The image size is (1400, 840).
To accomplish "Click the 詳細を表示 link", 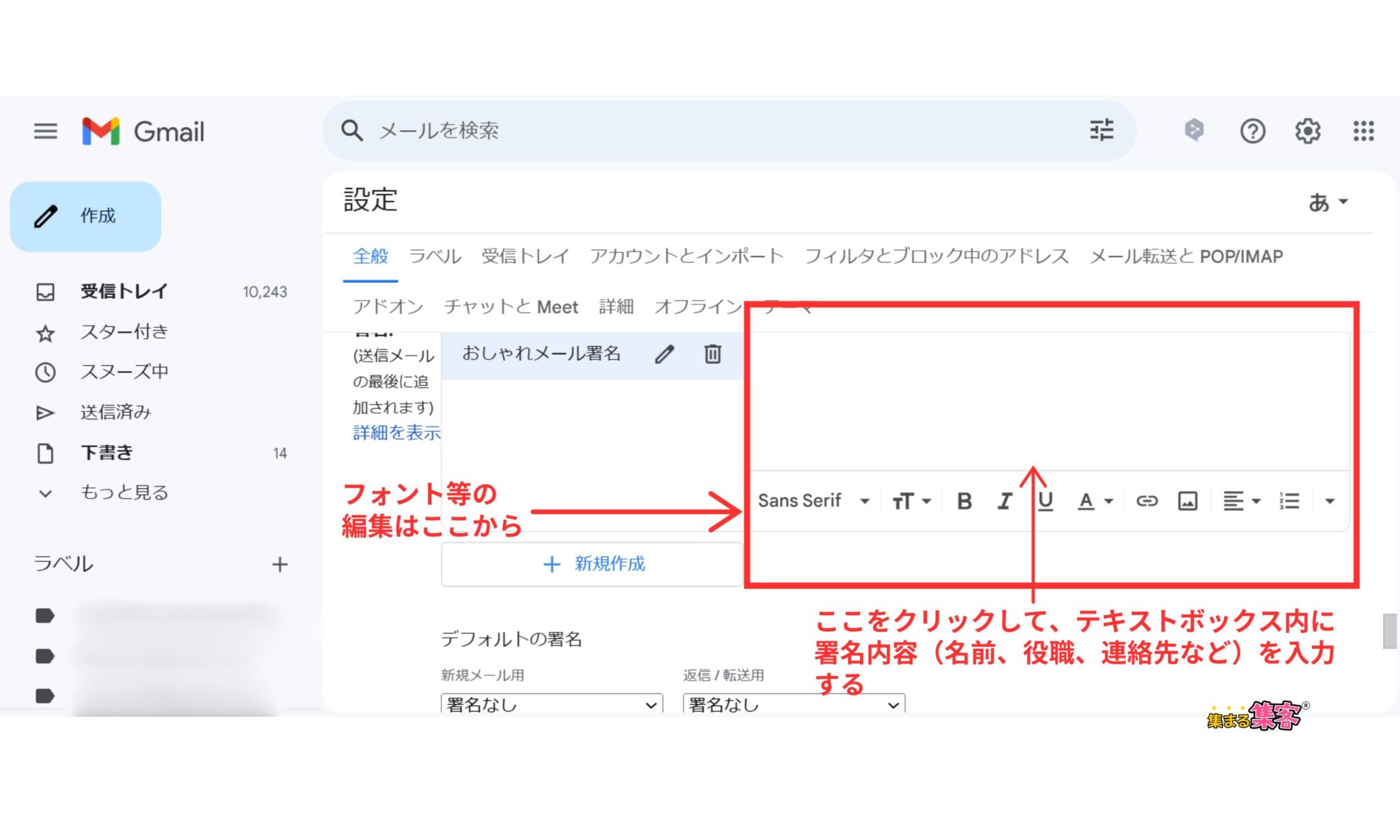I will pos(396,433).
